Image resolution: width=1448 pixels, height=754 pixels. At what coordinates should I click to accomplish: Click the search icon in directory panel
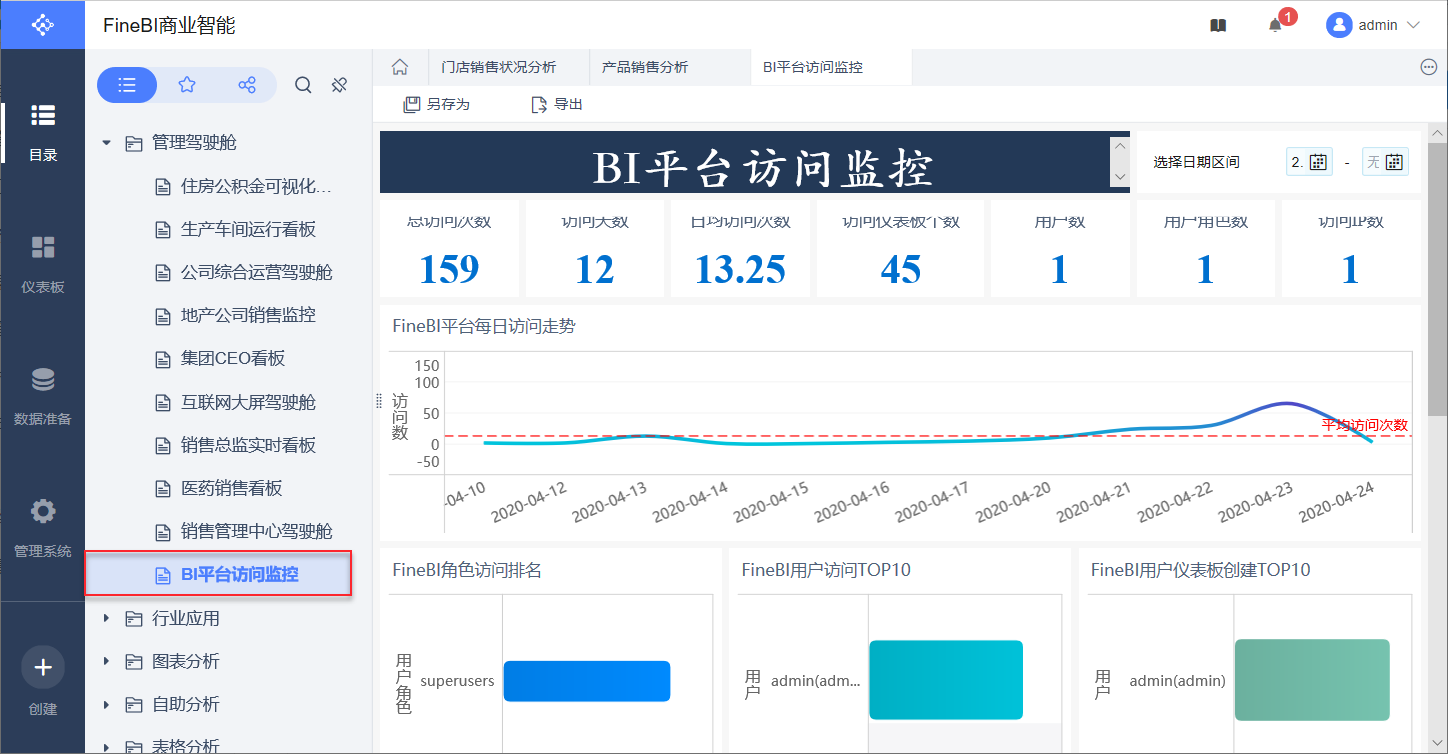tap(303, 86)
